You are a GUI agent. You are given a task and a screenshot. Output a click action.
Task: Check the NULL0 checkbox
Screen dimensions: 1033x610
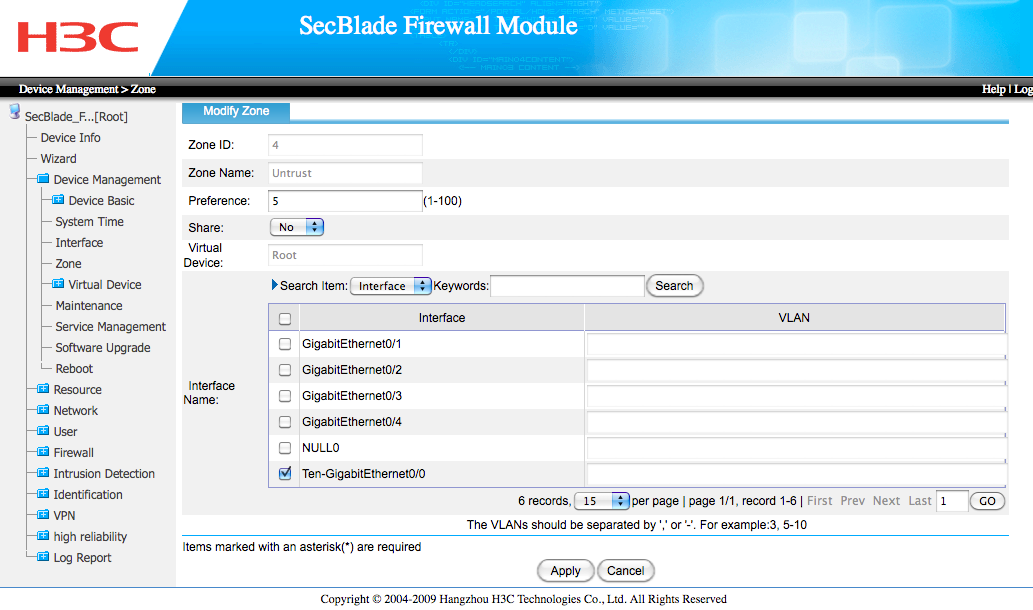click(x=285, y=448)
